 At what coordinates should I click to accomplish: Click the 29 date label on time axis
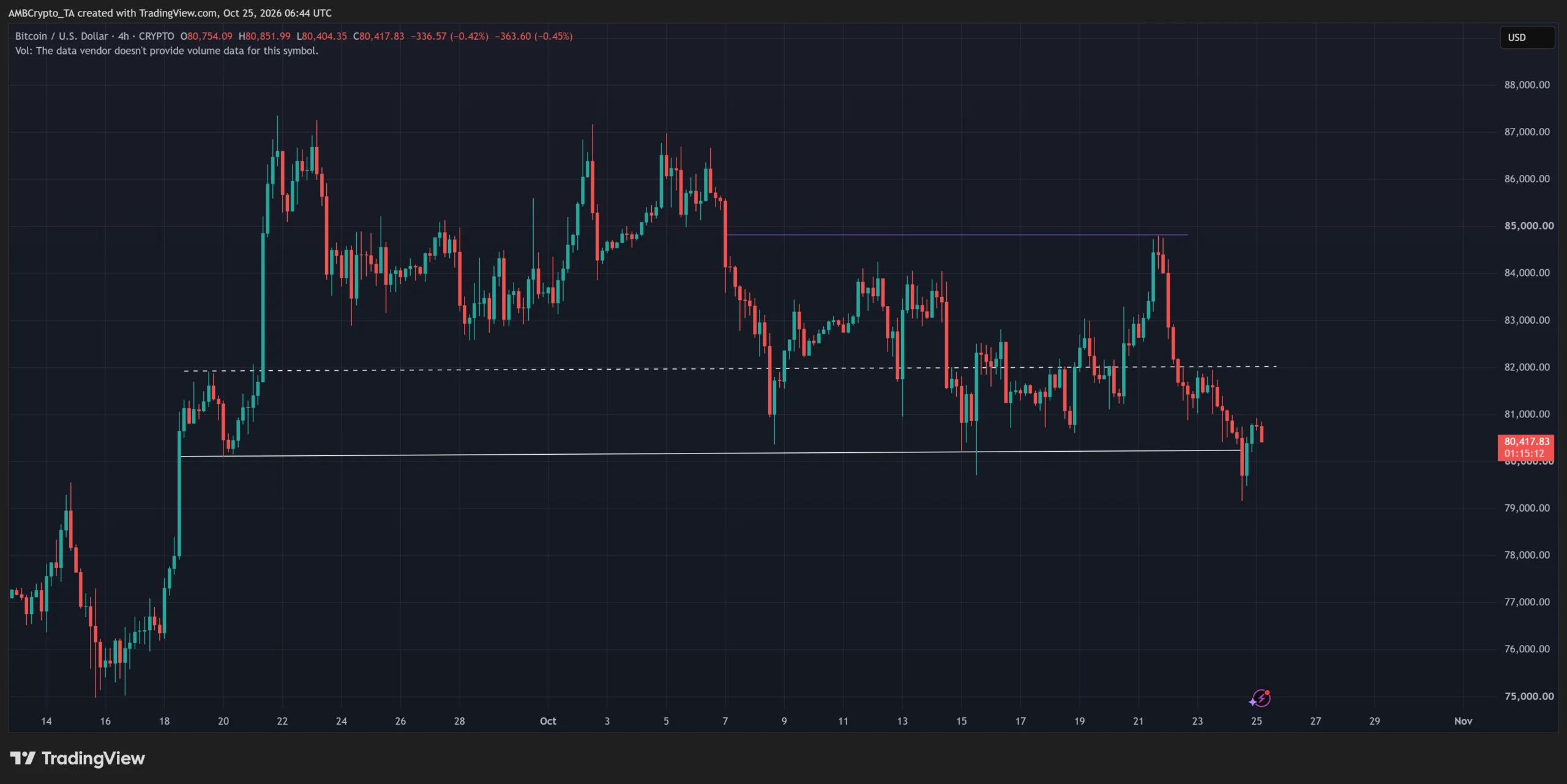point(1375,721)
